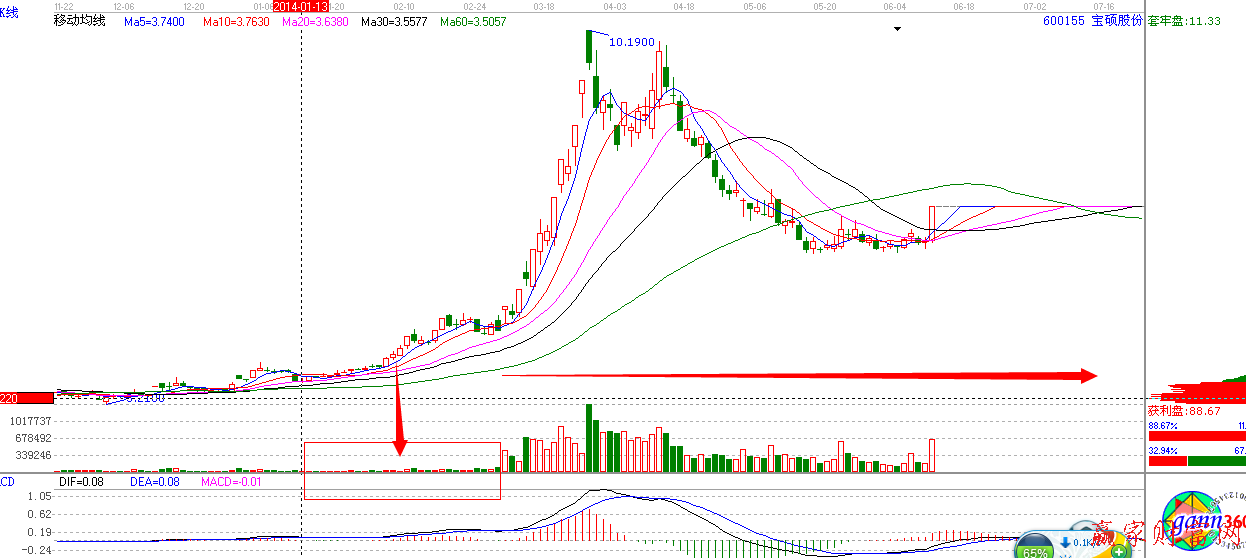Viewport: 1246px width, 558px height.
Task: Click the red rectangle annotation over volume
Action: coord(402,470)
